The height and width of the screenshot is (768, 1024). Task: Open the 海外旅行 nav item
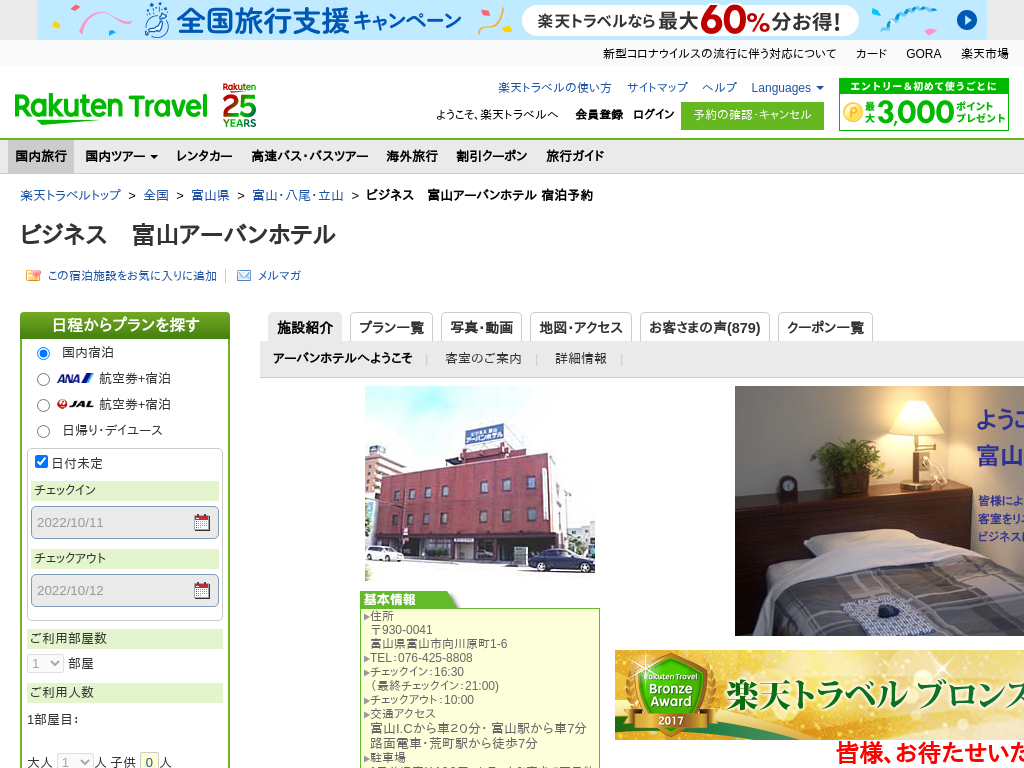tap(411, 156)
